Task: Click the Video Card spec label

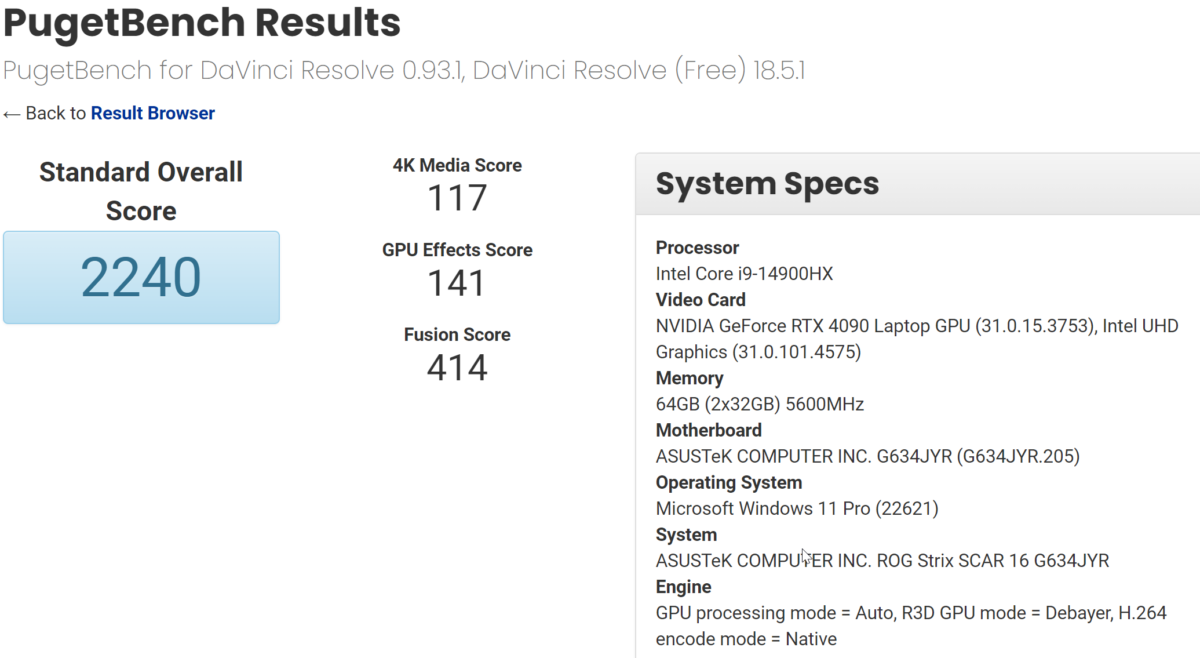Action: click(x=700, y=300)
